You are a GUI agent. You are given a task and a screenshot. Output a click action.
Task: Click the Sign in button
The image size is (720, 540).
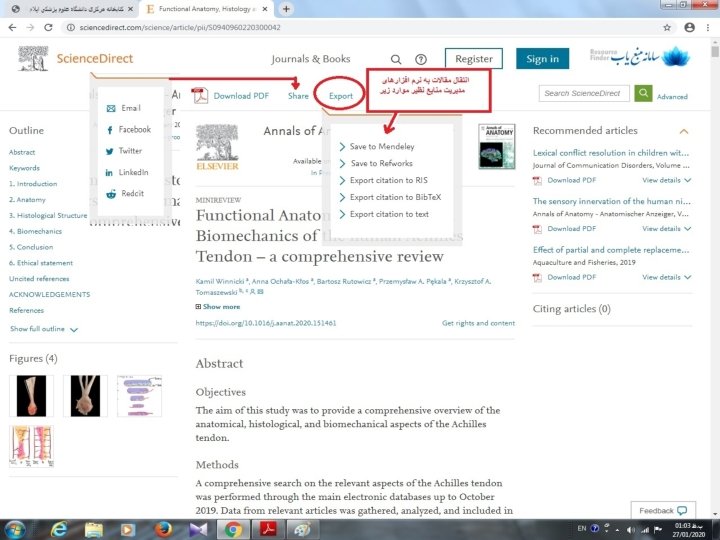(x=542, y=59)
